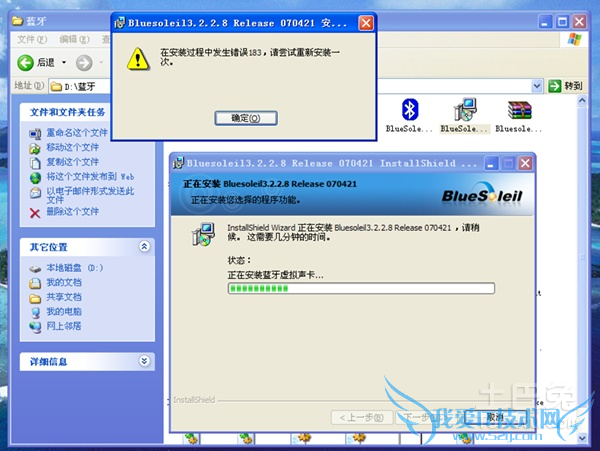
Task: Click 复制这个文件 (copy this file) task
Action: [73, 162]
